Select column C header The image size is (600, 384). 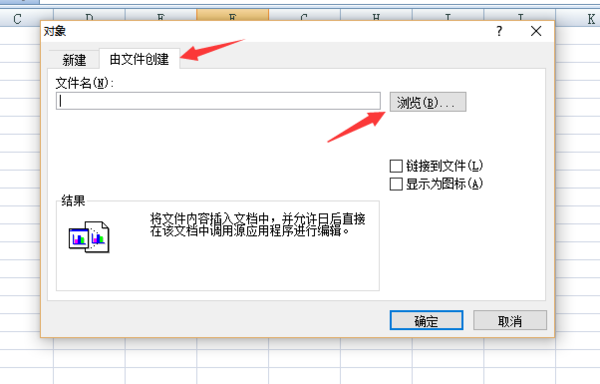point(17,18)
